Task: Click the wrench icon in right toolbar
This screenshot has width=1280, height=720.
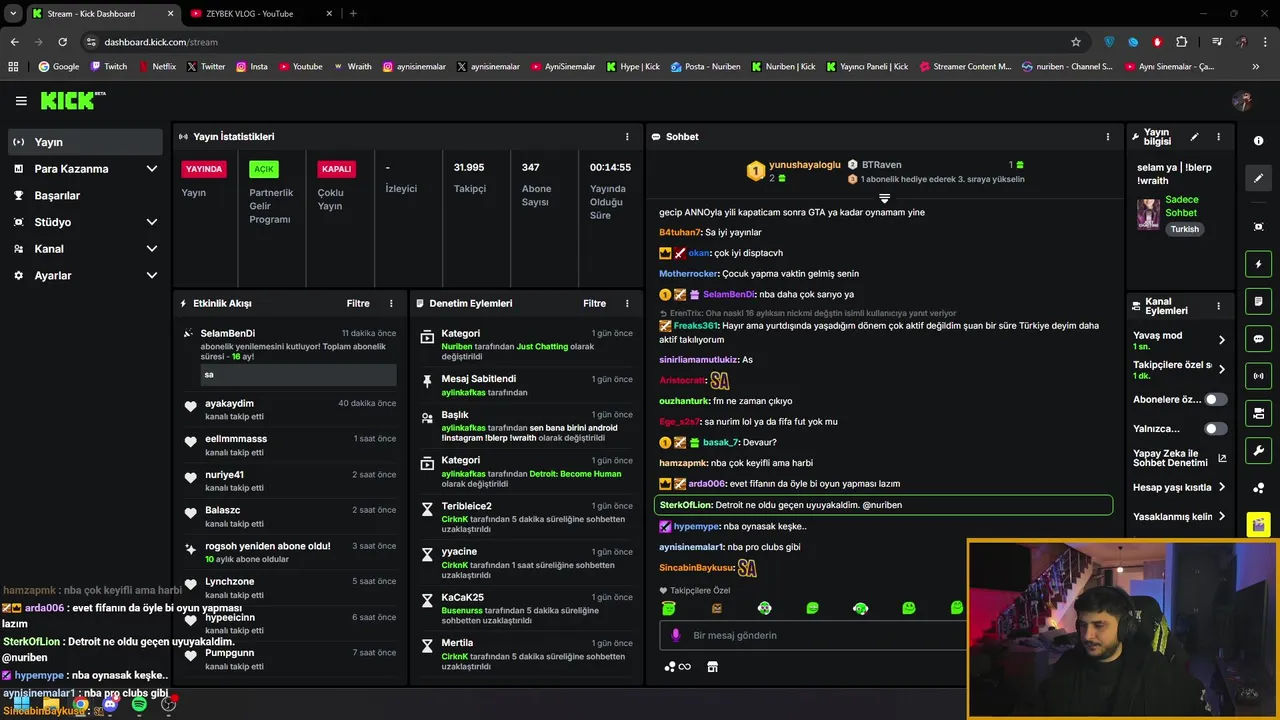Action: coord(1259,450)
